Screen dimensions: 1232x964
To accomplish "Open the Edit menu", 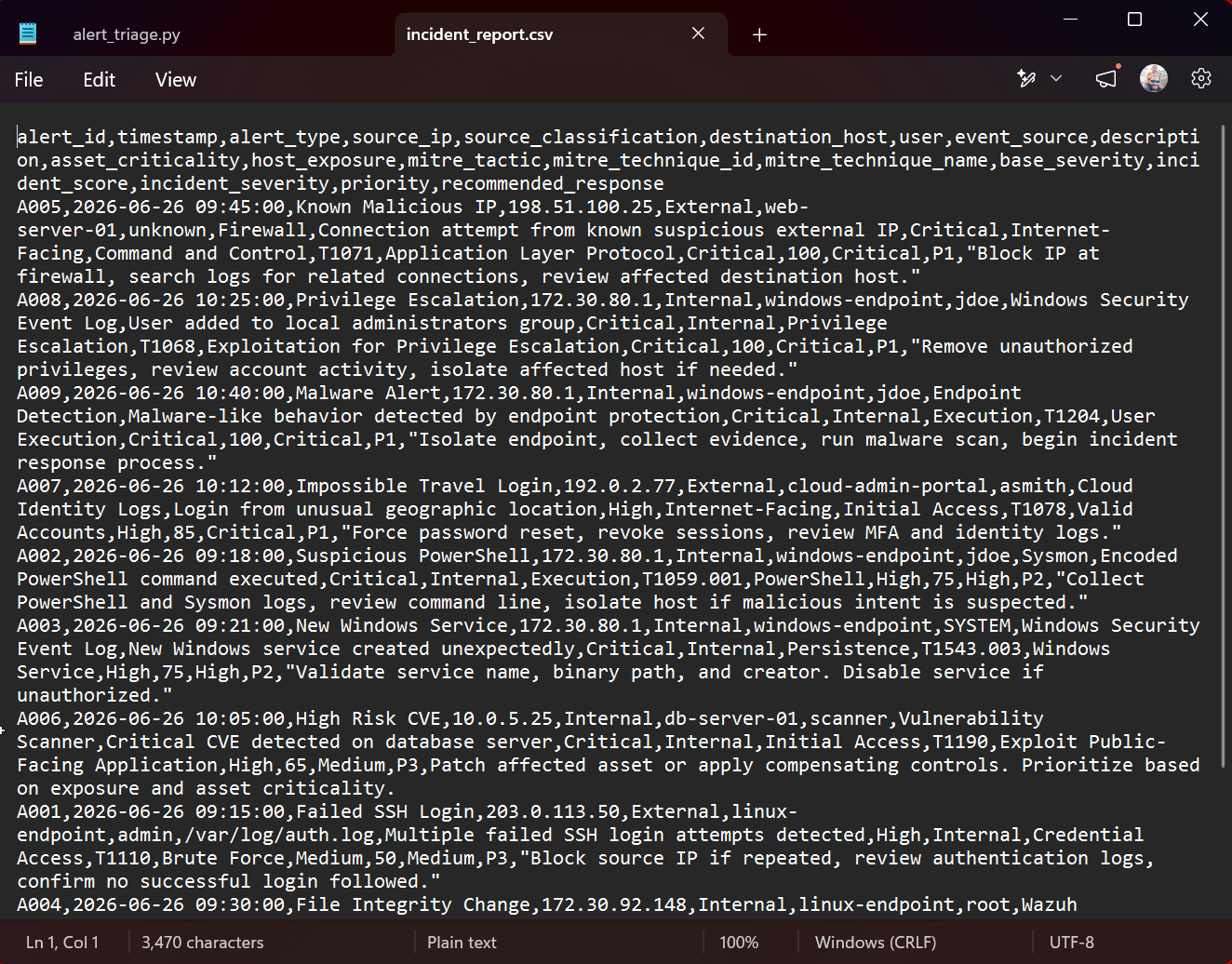I will tap(99, 80).
